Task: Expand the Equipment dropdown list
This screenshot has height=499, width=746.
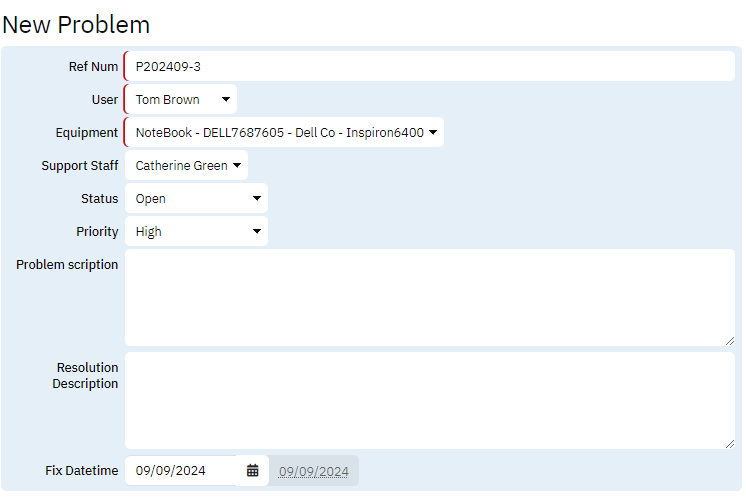Action: coord(284,133)
